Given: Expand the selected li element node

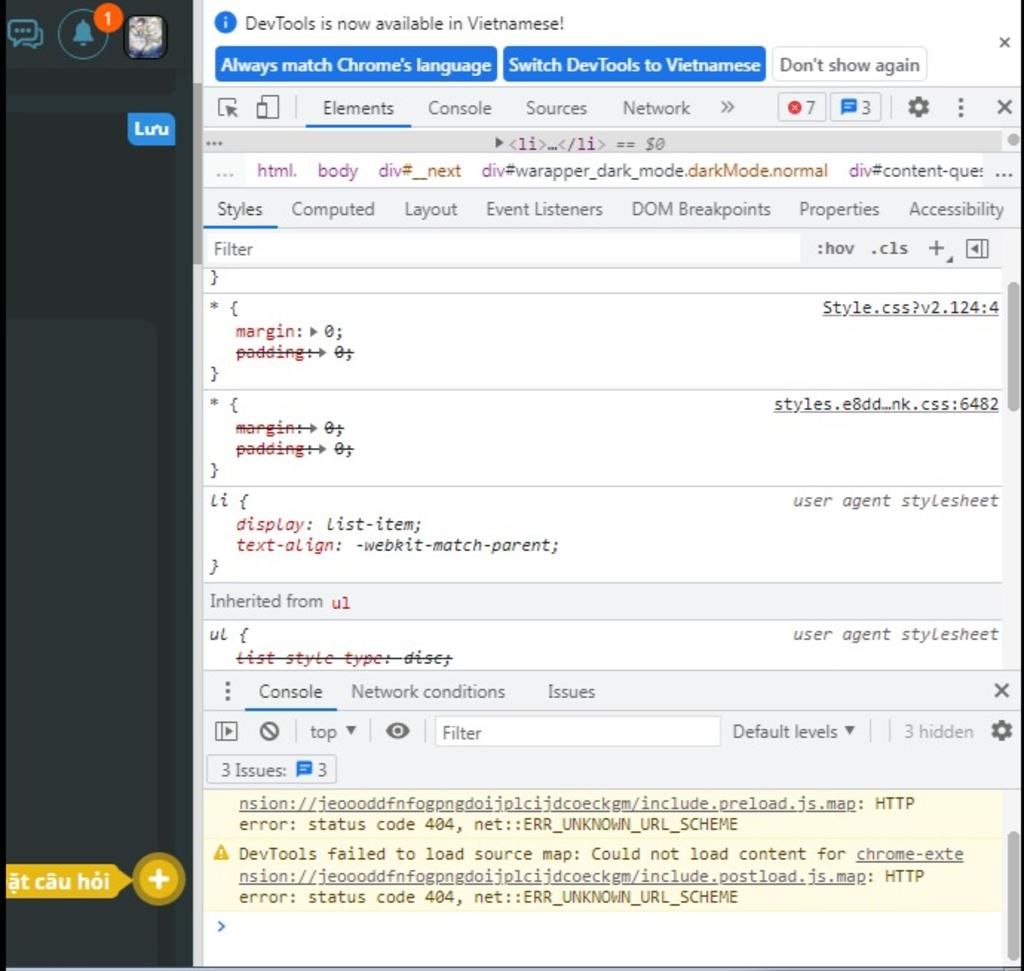Looking at the screenshot, I should pos(499,142).
